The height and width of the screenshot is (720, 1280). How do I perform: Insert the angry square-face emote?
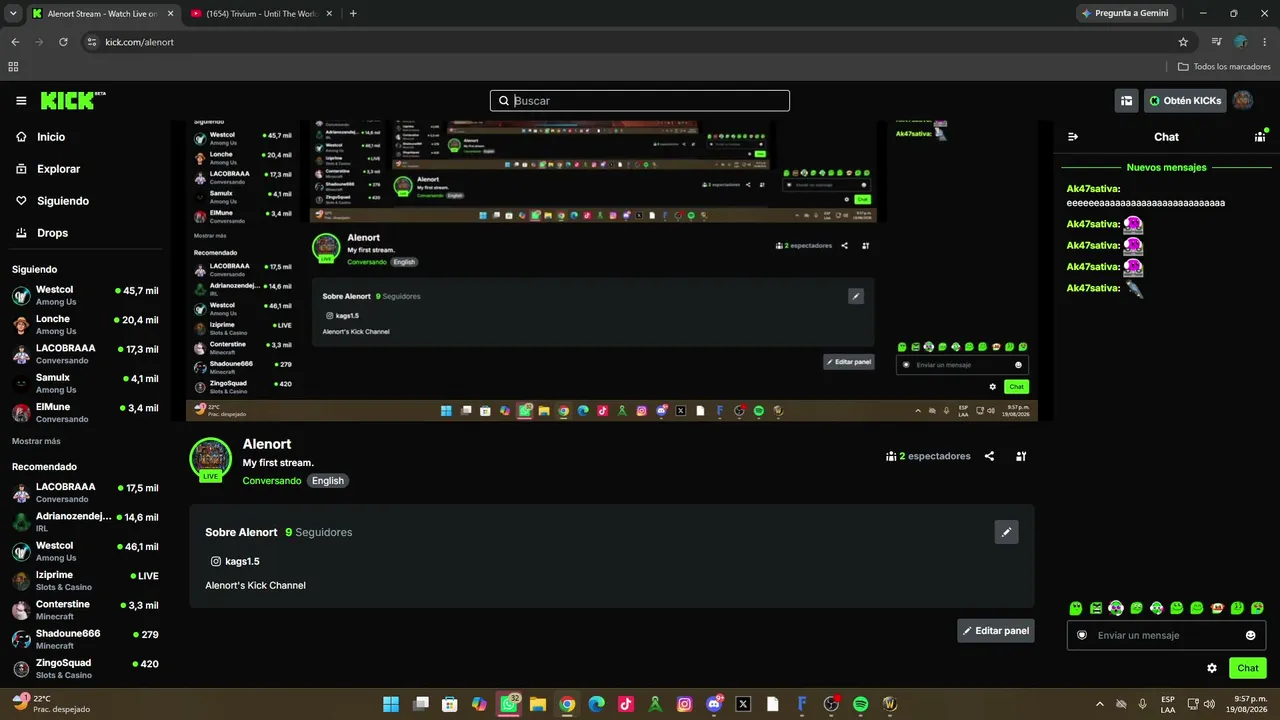pos(1096,608)
